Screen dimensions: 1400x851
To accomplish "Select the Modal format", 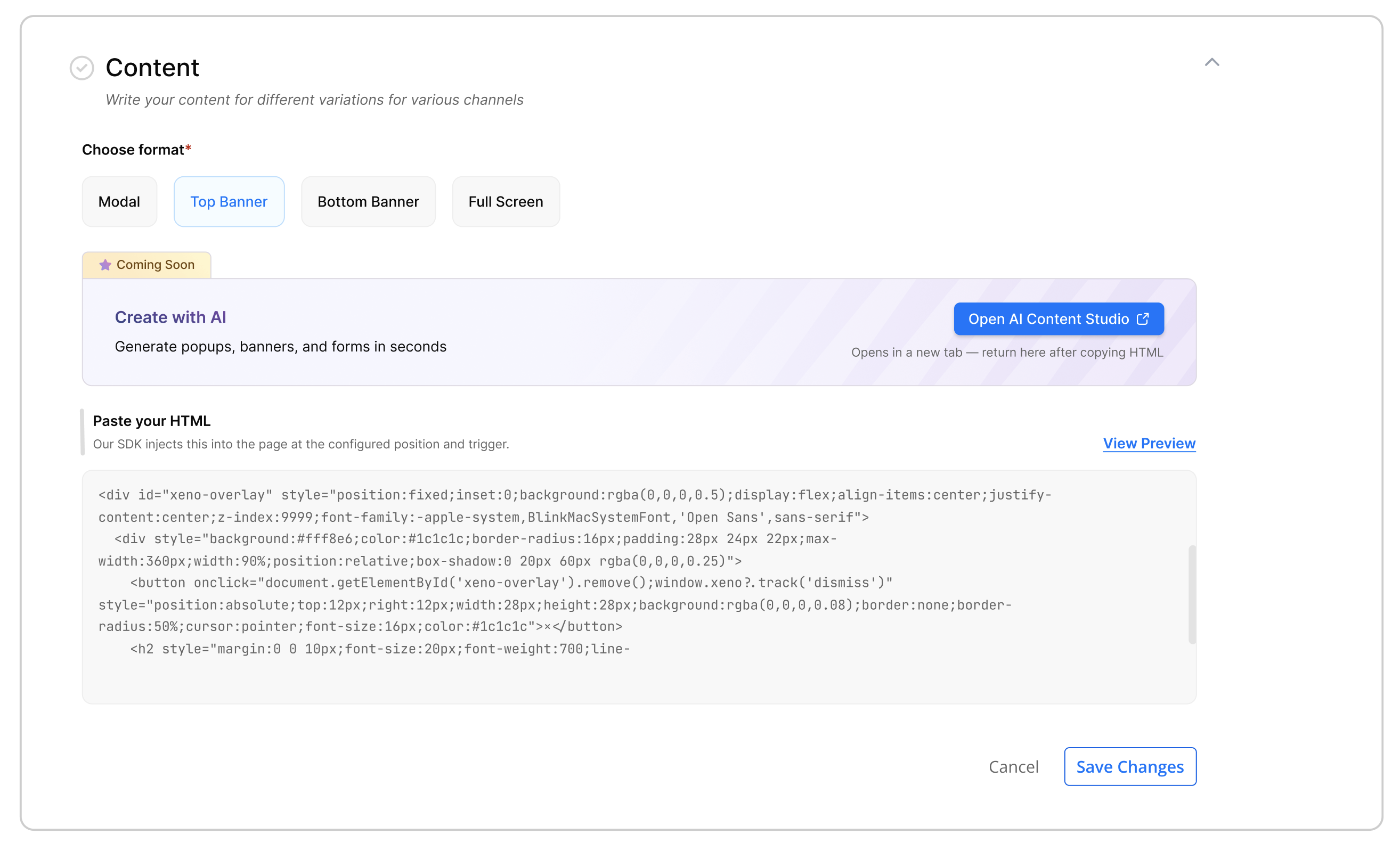I will (x=119, y=202).
